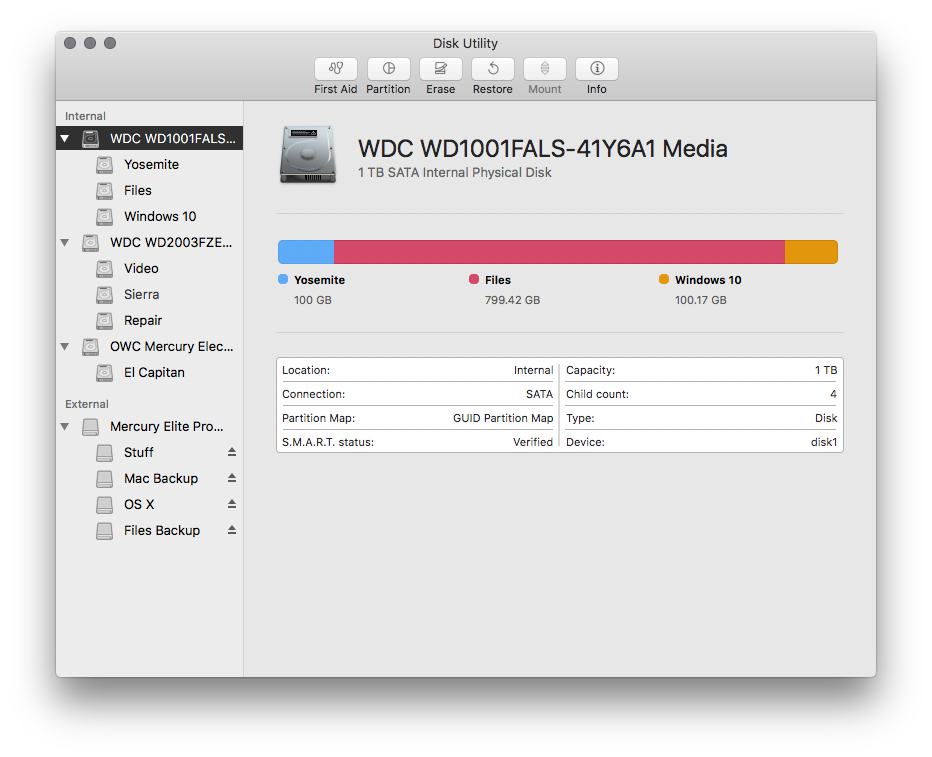The image size is (932, 757).
Task: Click the Capacity 1 TB value
Action: tap(826, 370)
